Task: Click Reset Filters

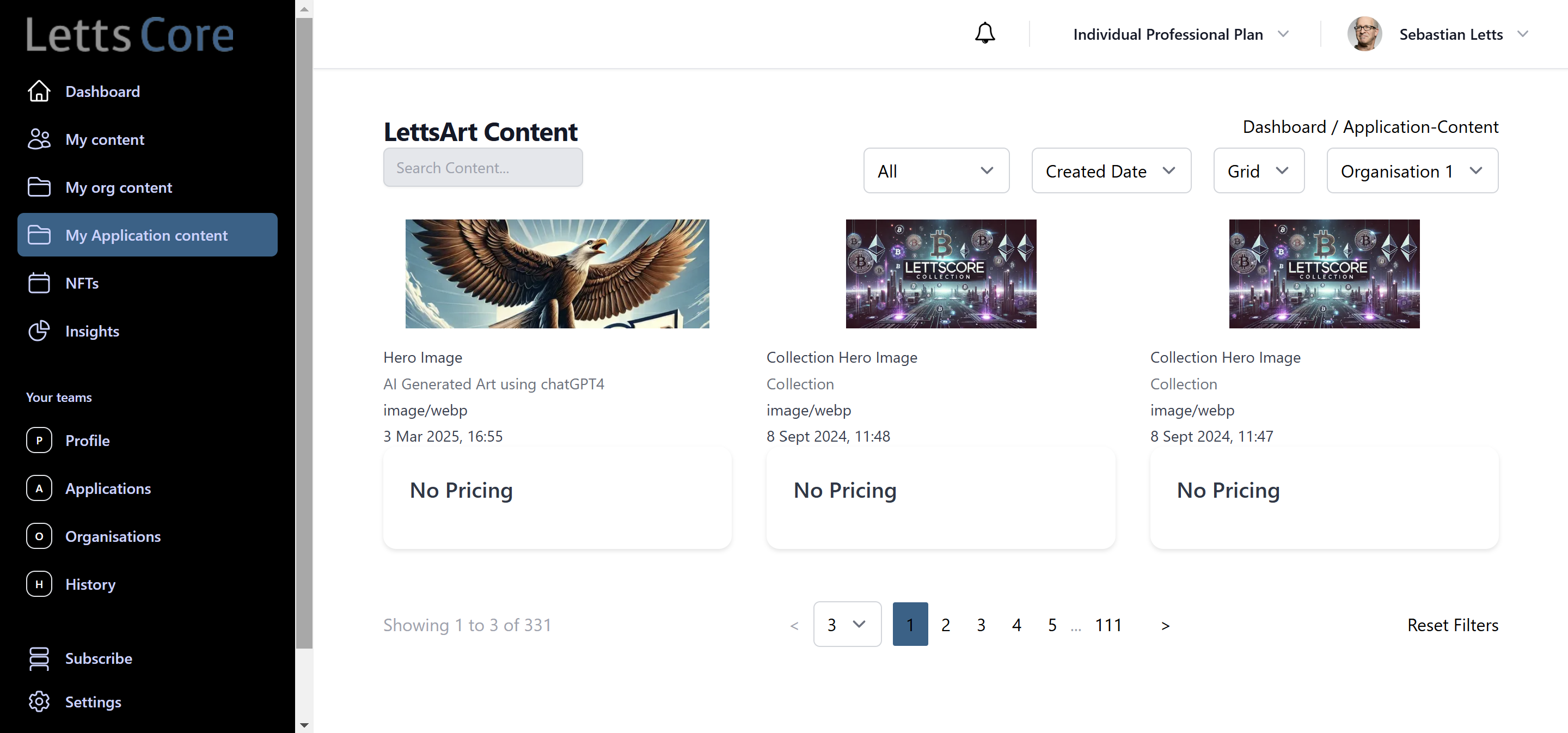Action: [1453, 625]
